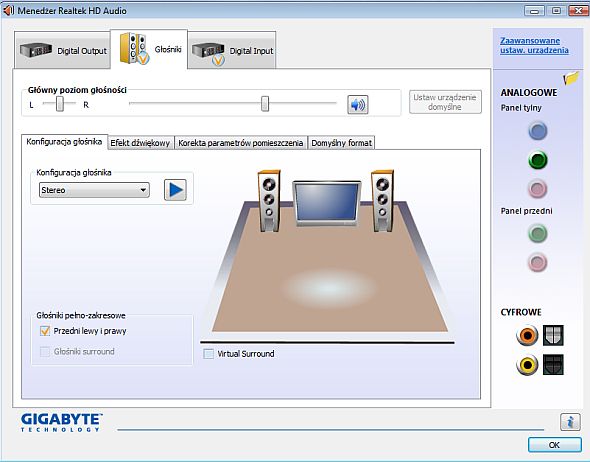Viewport: 590px width, 462px height.
Task: Click the L-R balance slider handle
Action: coord(60,104)
